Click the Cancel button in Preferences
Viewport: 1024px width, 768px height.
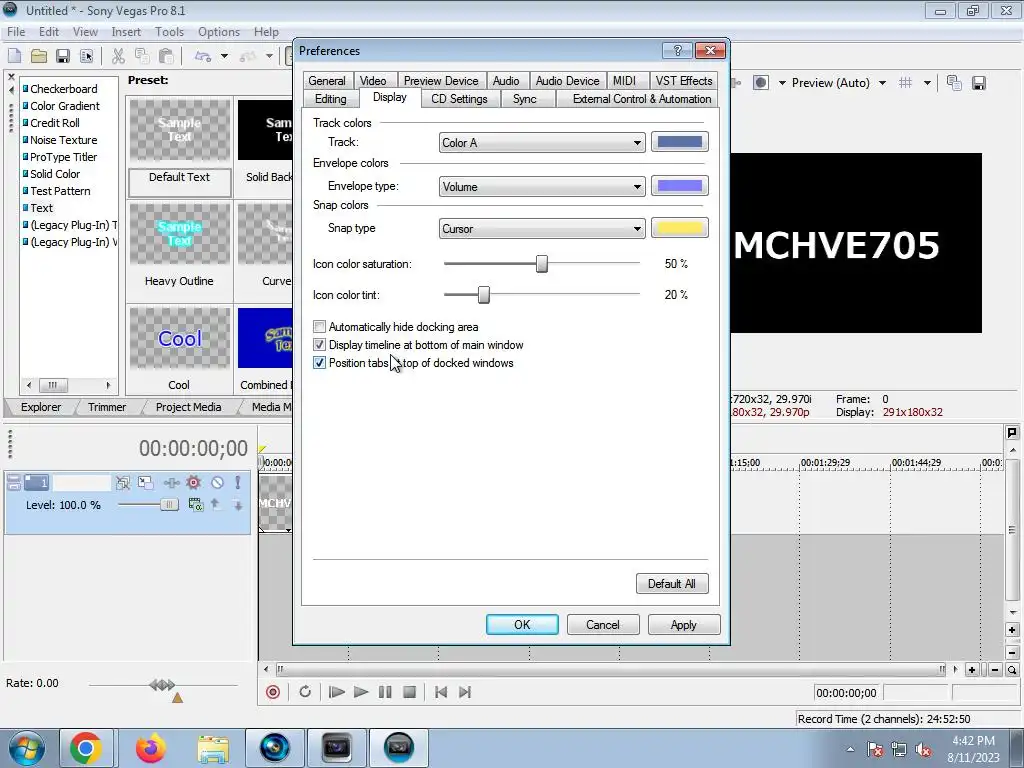603,624
